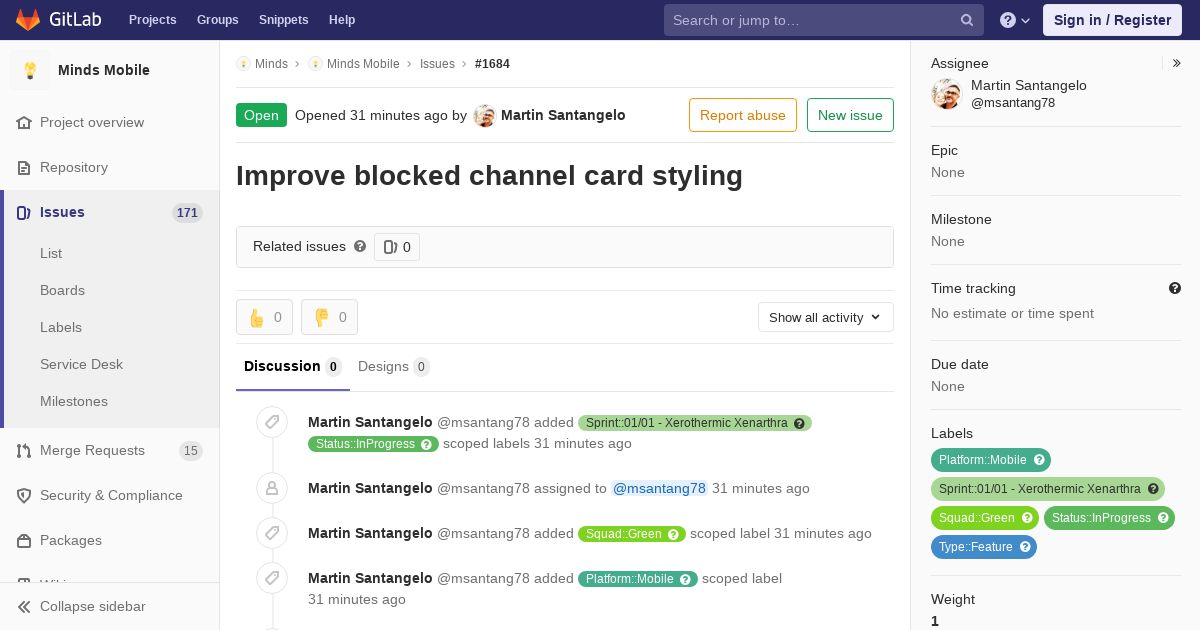
Task: Click help icon on sidebar Type::Feature
Action: point(1025,547)
